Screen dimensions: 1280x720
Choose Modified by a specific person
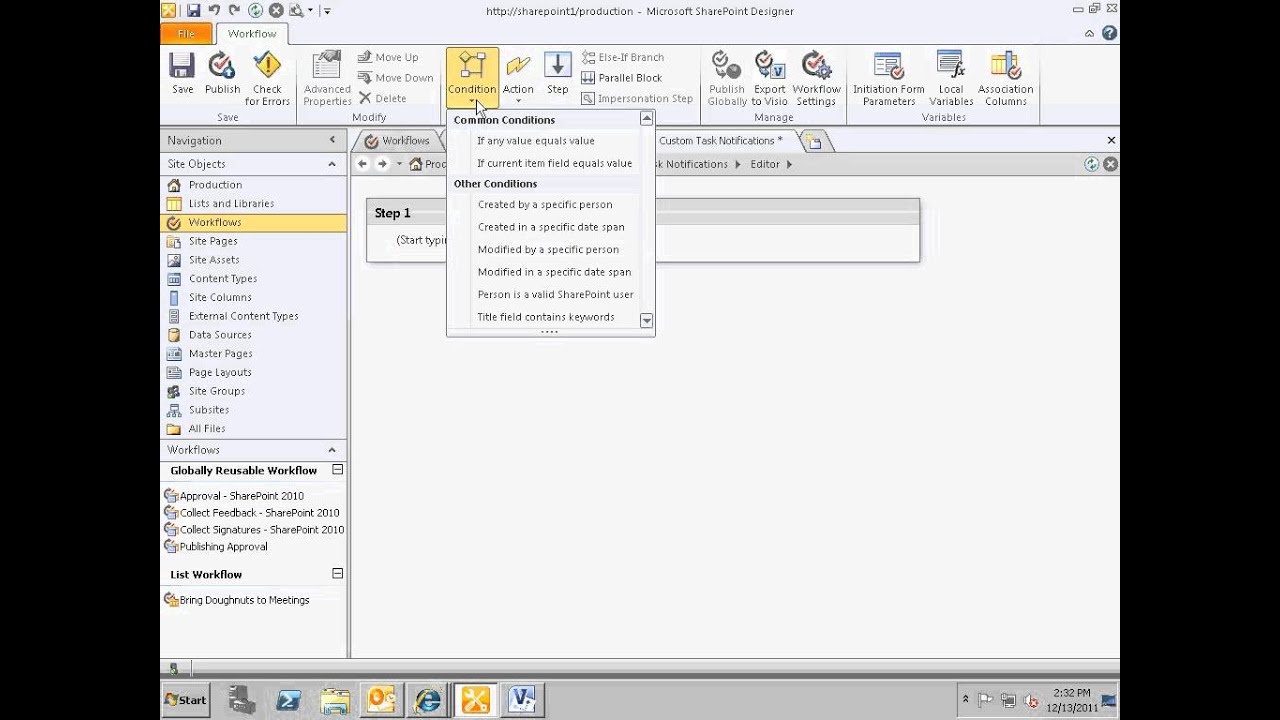550,250
